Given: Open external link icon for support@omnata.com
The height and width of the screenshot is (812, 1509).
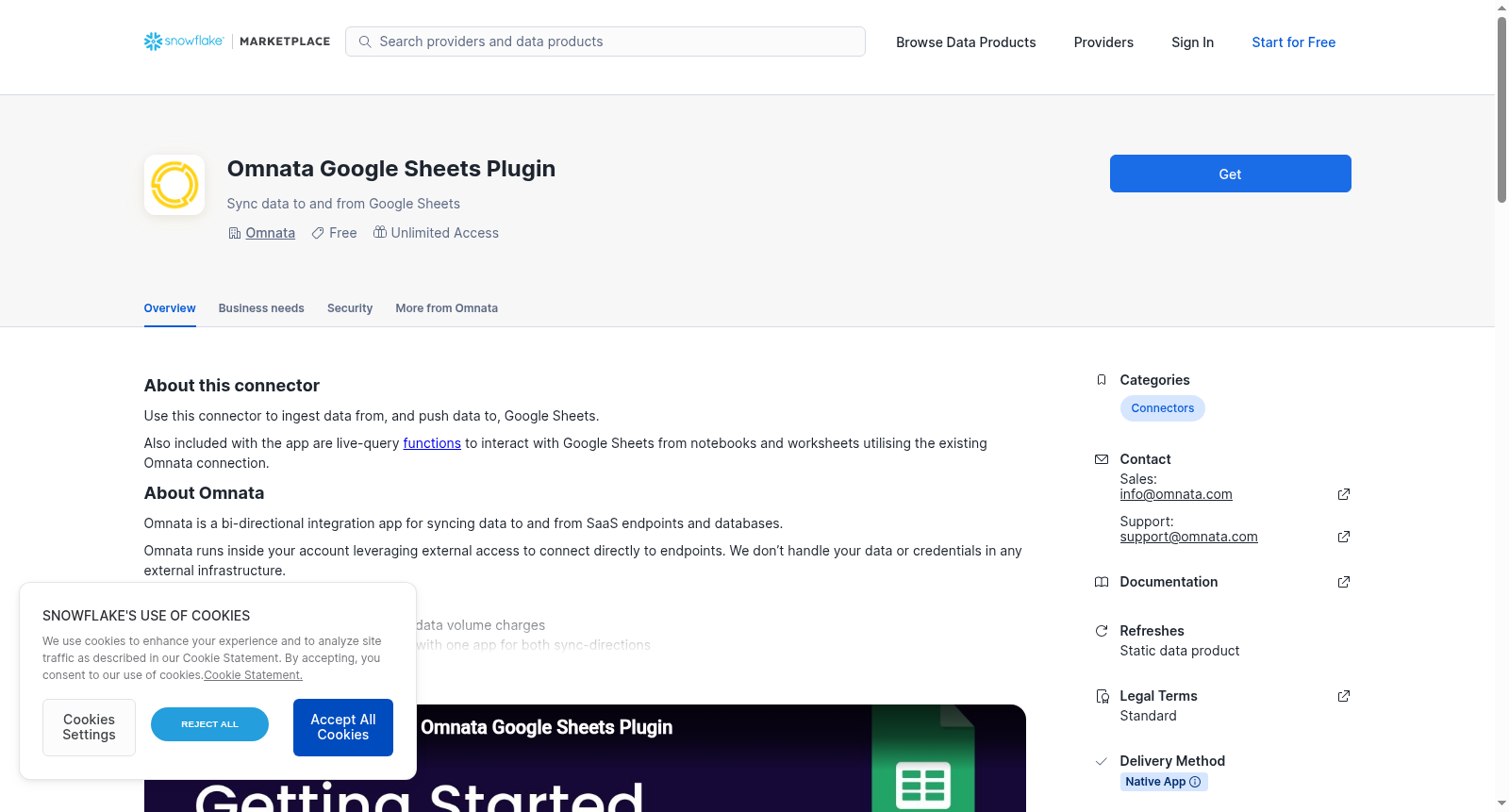Looking at the screenshot, I should pos(1344,537).
